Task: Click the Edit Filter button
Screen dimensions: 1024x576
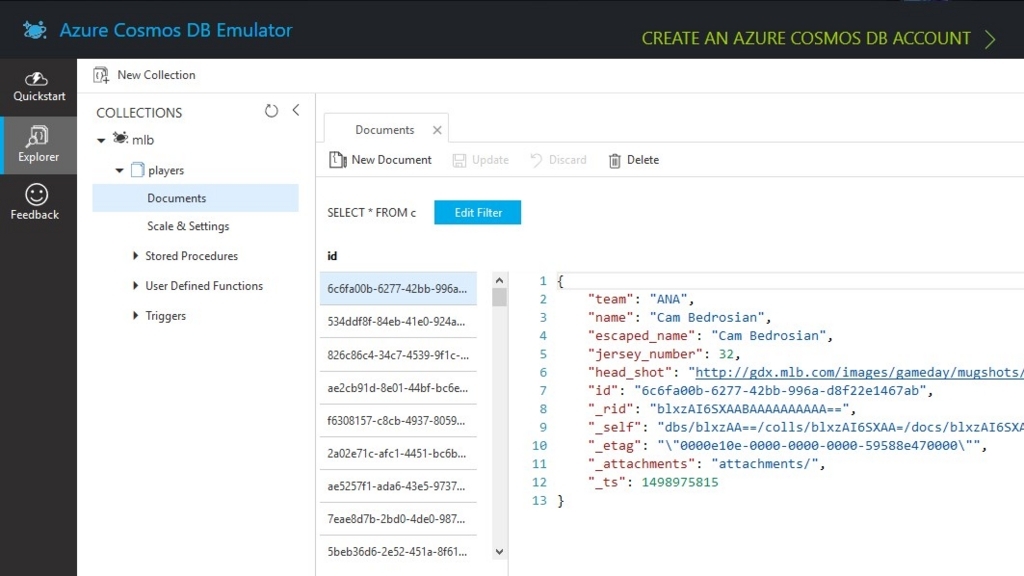Action: point(477,212)
